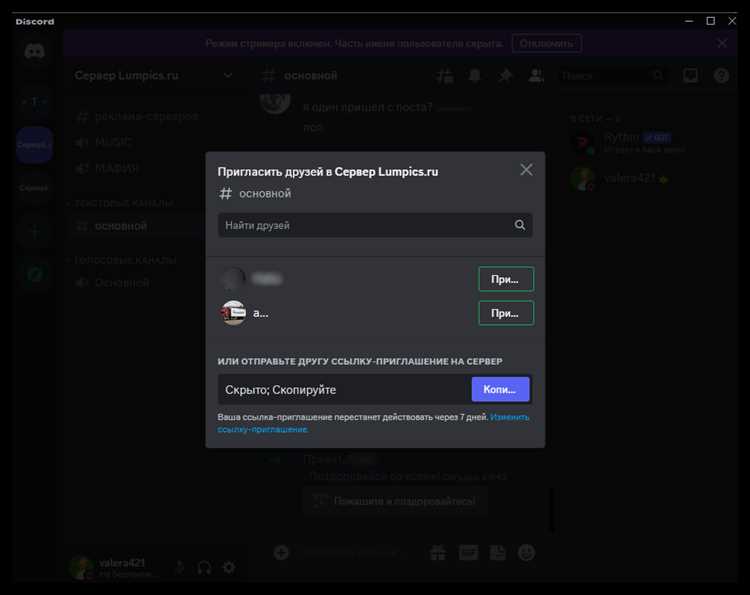Toggle headphones deafen in user panel

[x=204, y=567]
